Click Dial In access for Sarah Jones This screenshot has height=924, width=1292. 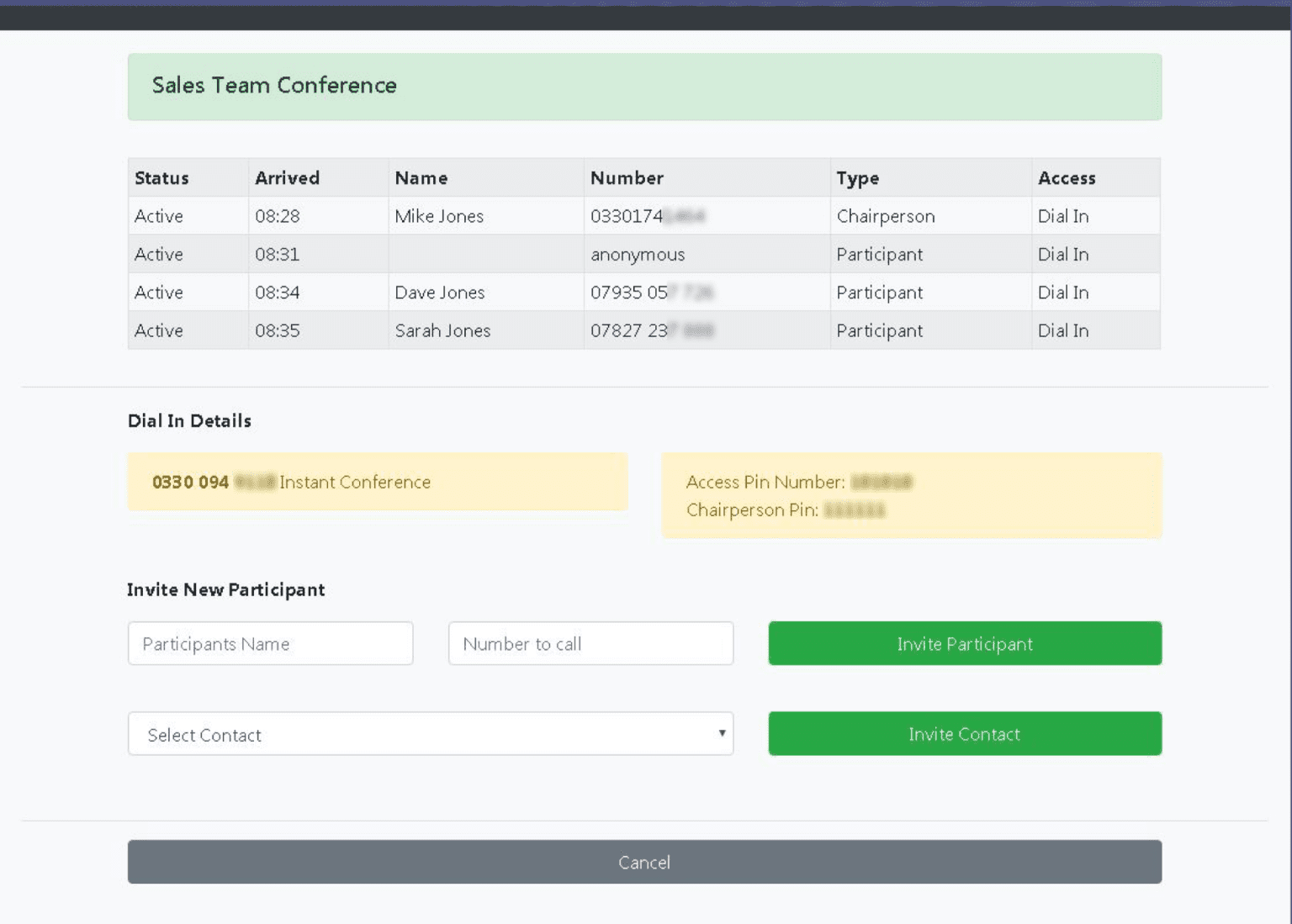pos(1063,330)
